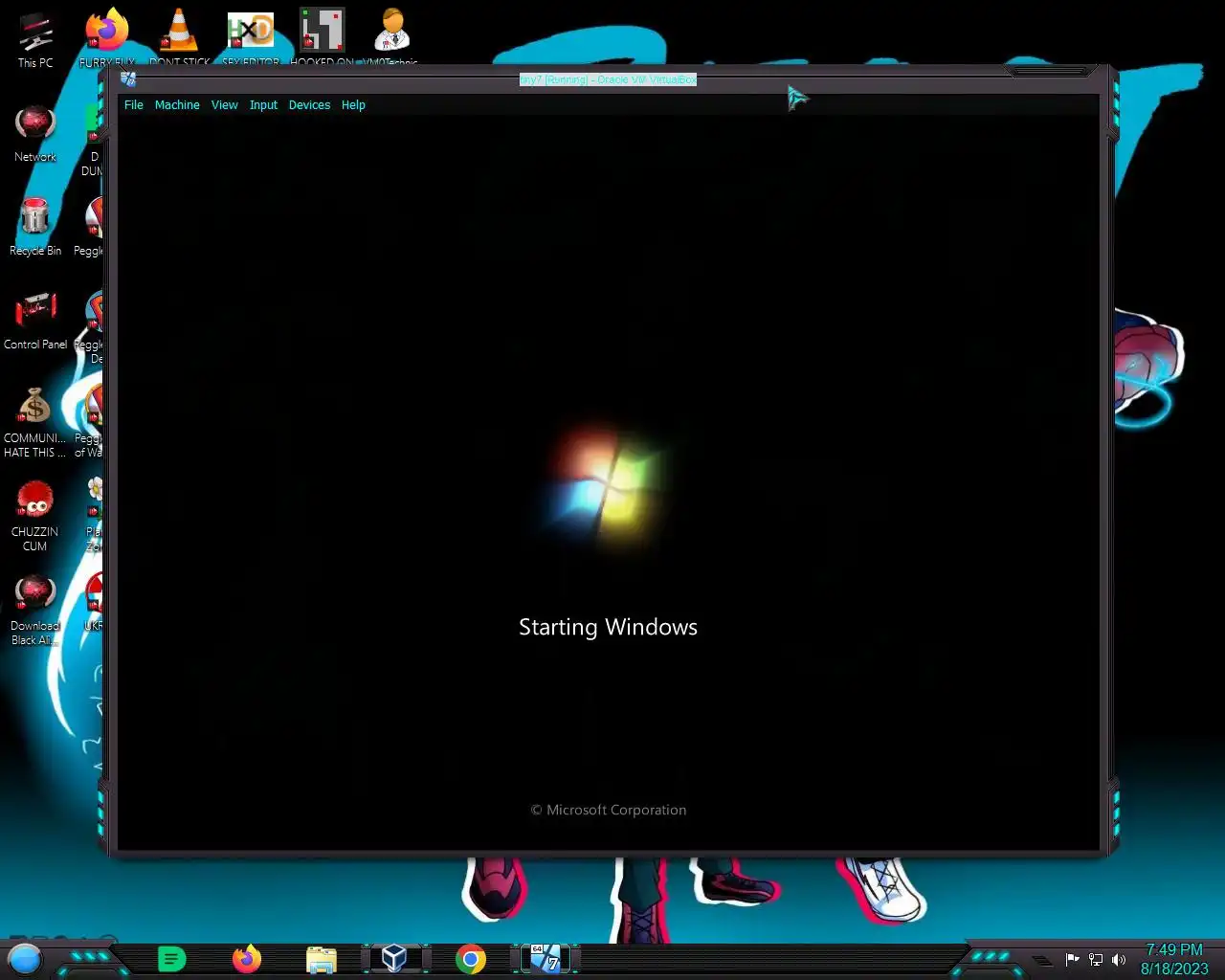Select the VMOTechnic doctor icon on desktop
1225x980 pixels.
[x=391, y=37]
